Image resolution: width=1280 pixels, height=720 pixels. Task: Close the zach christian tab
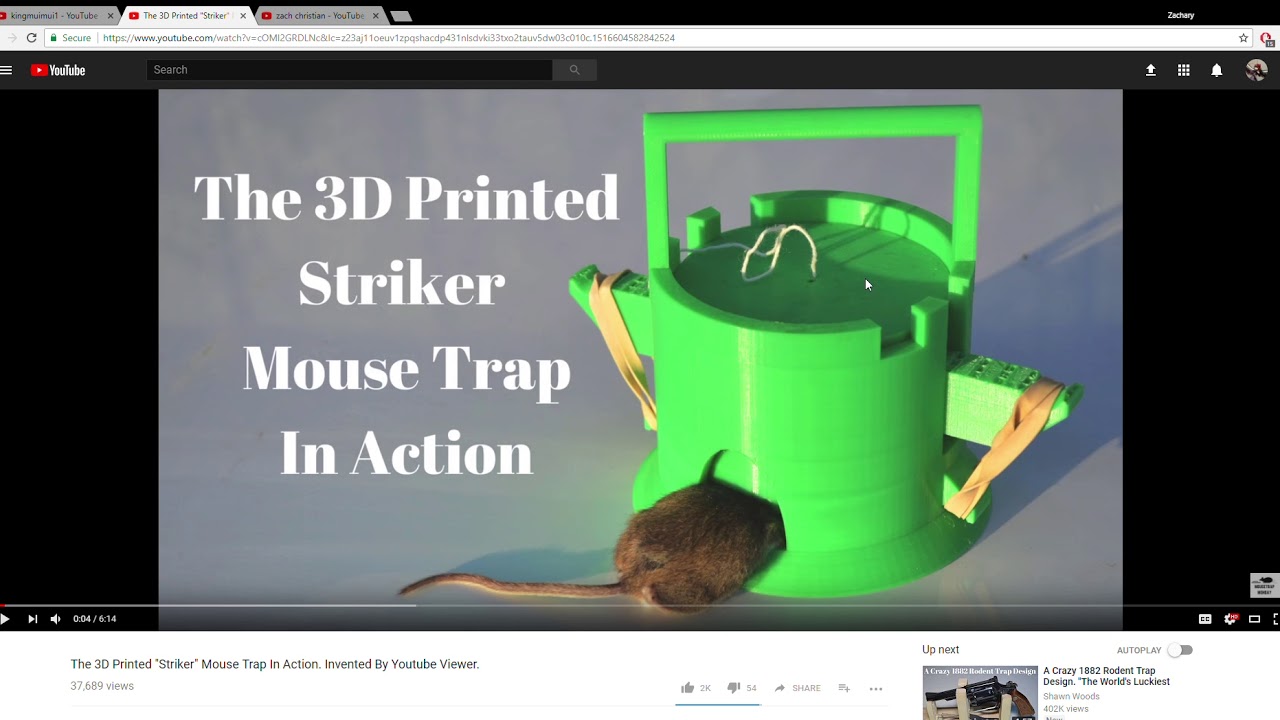376,16
